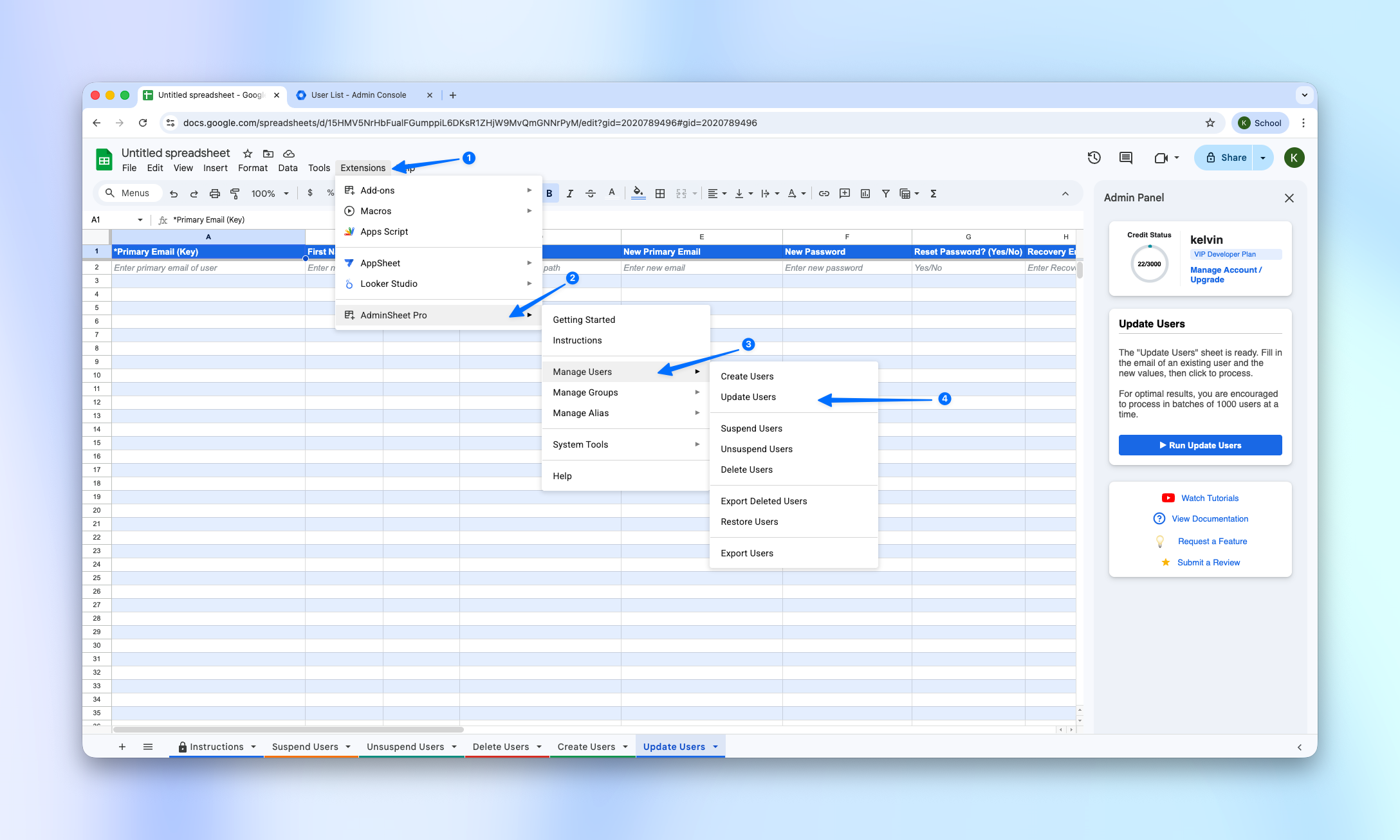Toggle italic formatting
The width and height of the screenshot is (1400, 840).
click(x=569, y=194)
